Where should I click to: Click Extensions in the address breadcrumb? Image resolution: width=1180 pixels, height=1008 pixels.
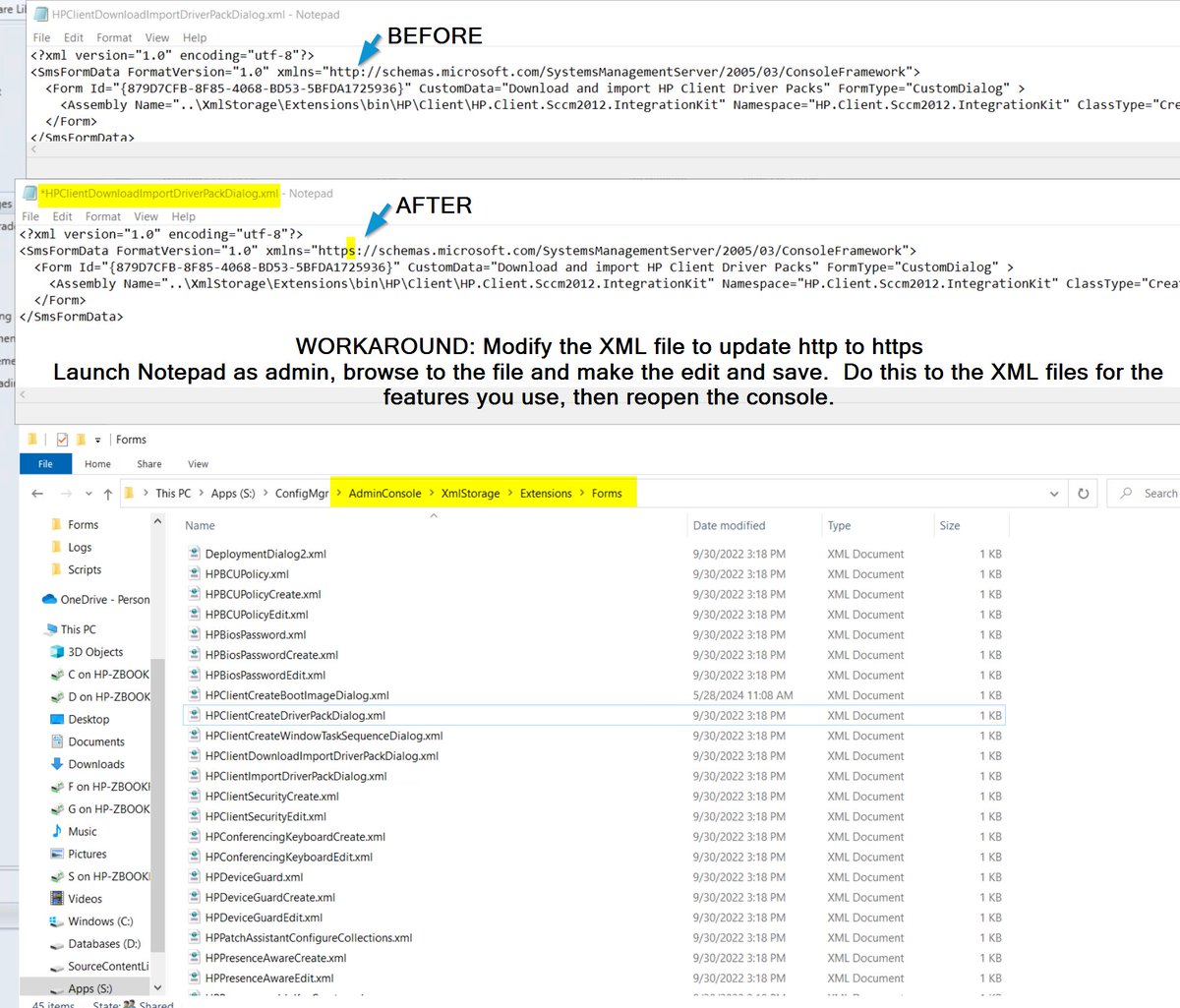[x=546, y=494]
